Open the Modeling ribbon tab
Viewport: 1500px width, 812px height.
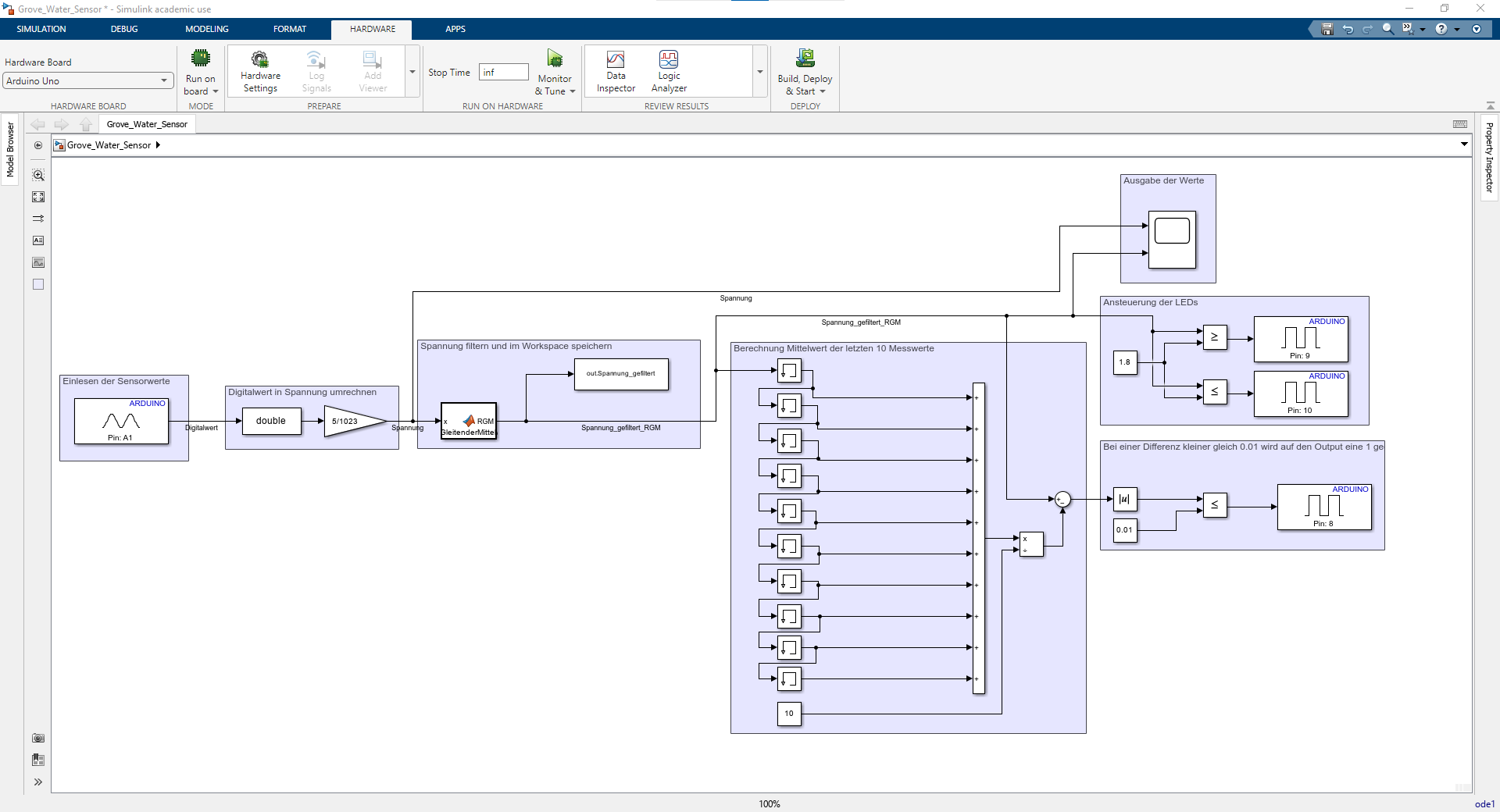(x=206, y=29)
